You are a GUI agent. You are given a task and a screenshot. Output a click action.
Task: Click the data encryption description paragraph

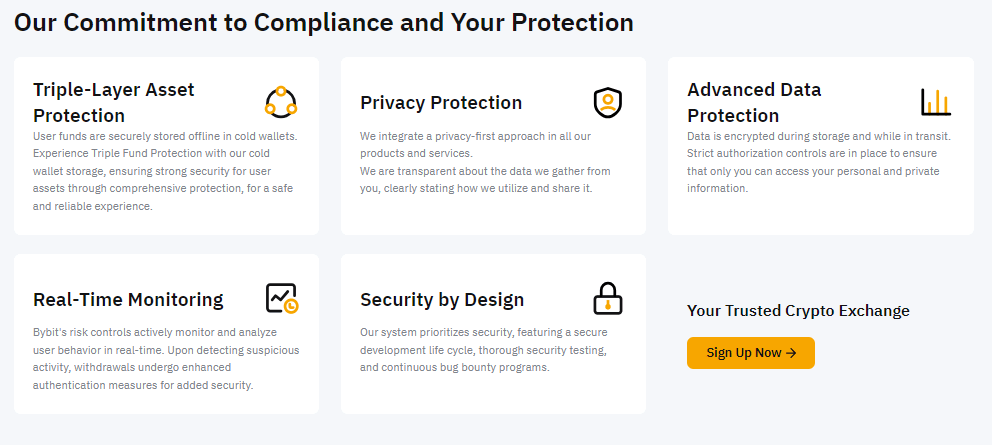819,162
